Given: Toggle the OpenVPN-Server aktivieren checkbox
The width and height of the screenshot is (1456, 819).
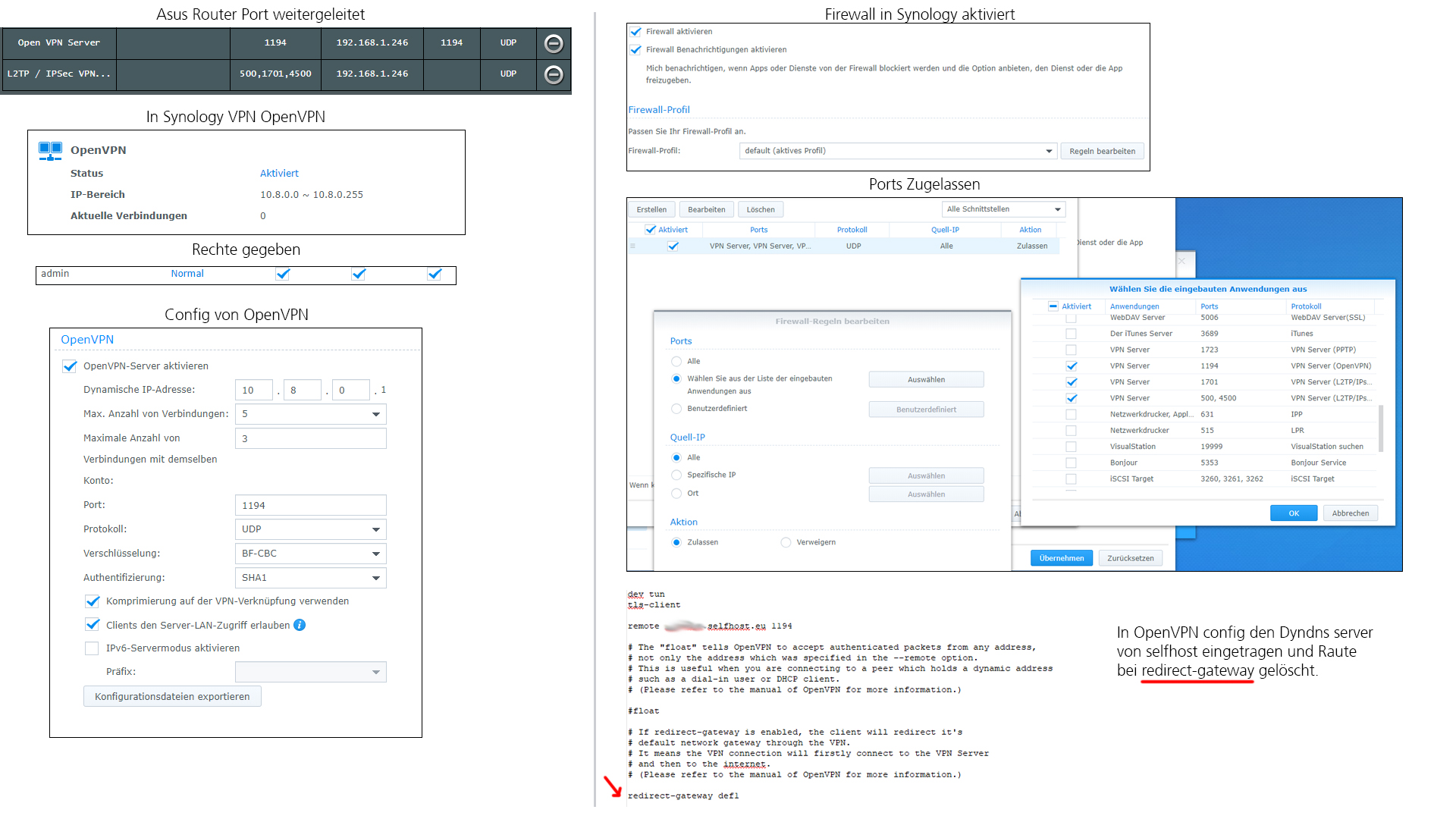Looking at the screenshot, I should tap(70, 366).
